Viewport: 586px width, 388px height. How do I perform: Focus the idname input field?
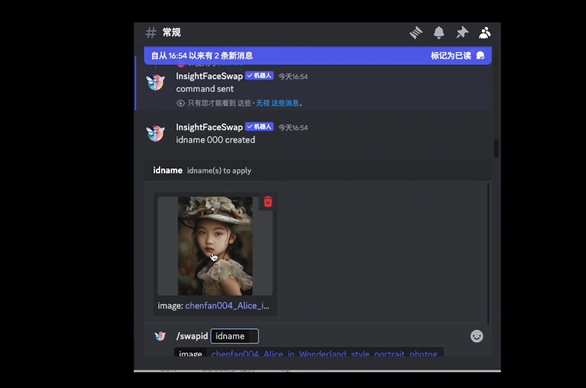click(234, 336)
